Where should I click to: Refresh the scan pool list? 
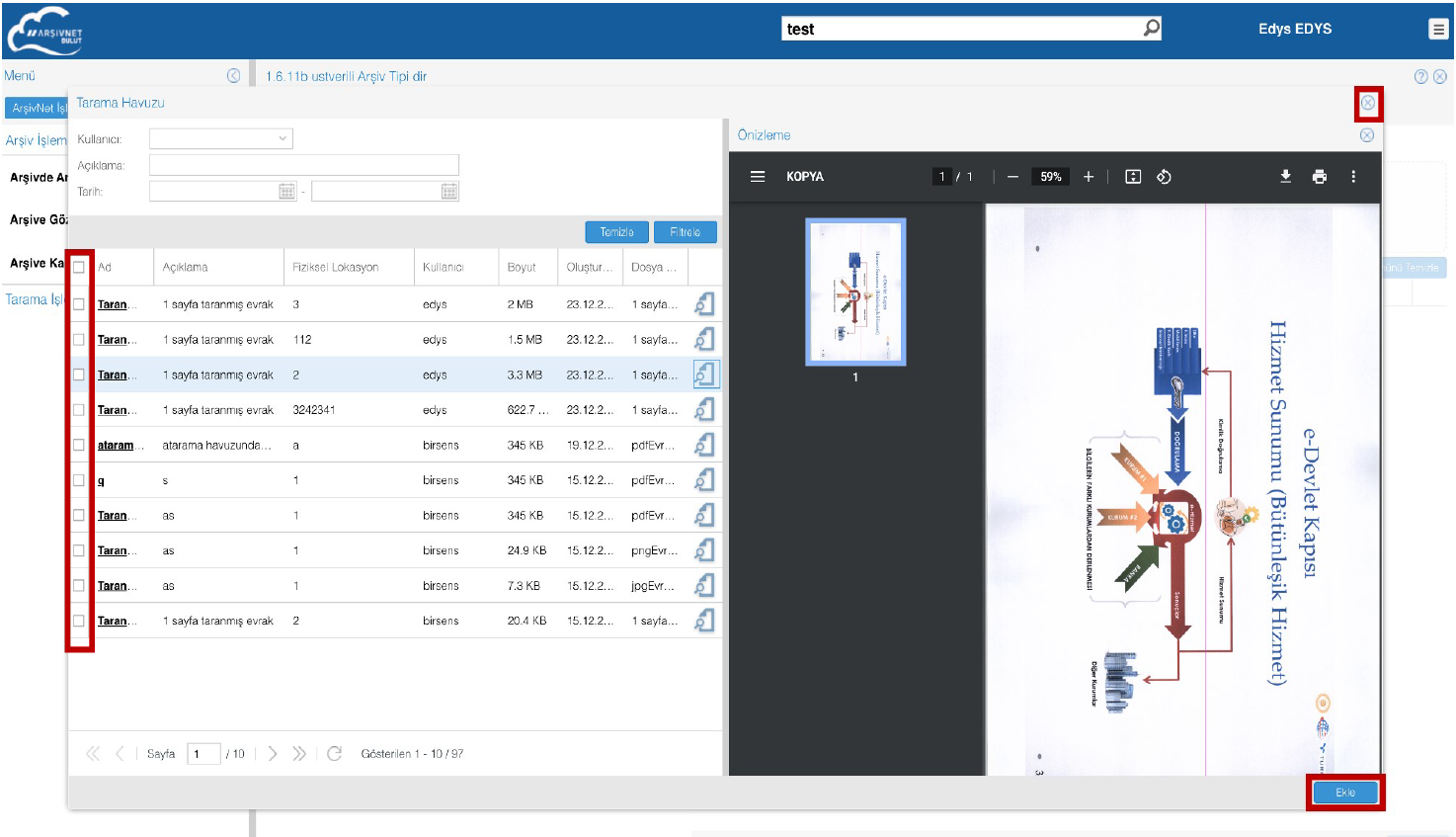[334, 754]
